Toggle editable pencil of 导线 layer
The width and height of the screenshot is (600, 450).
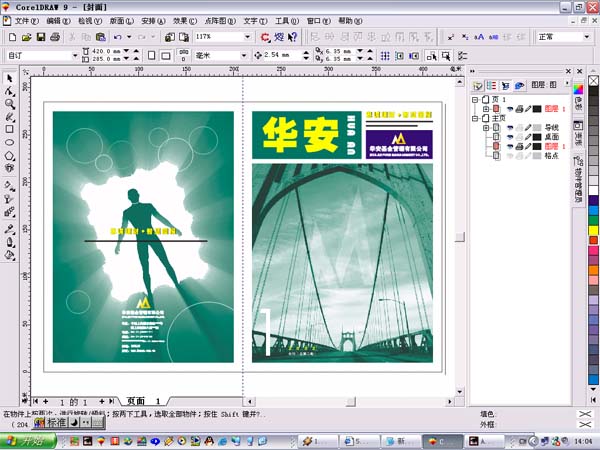tap(528, 127)
